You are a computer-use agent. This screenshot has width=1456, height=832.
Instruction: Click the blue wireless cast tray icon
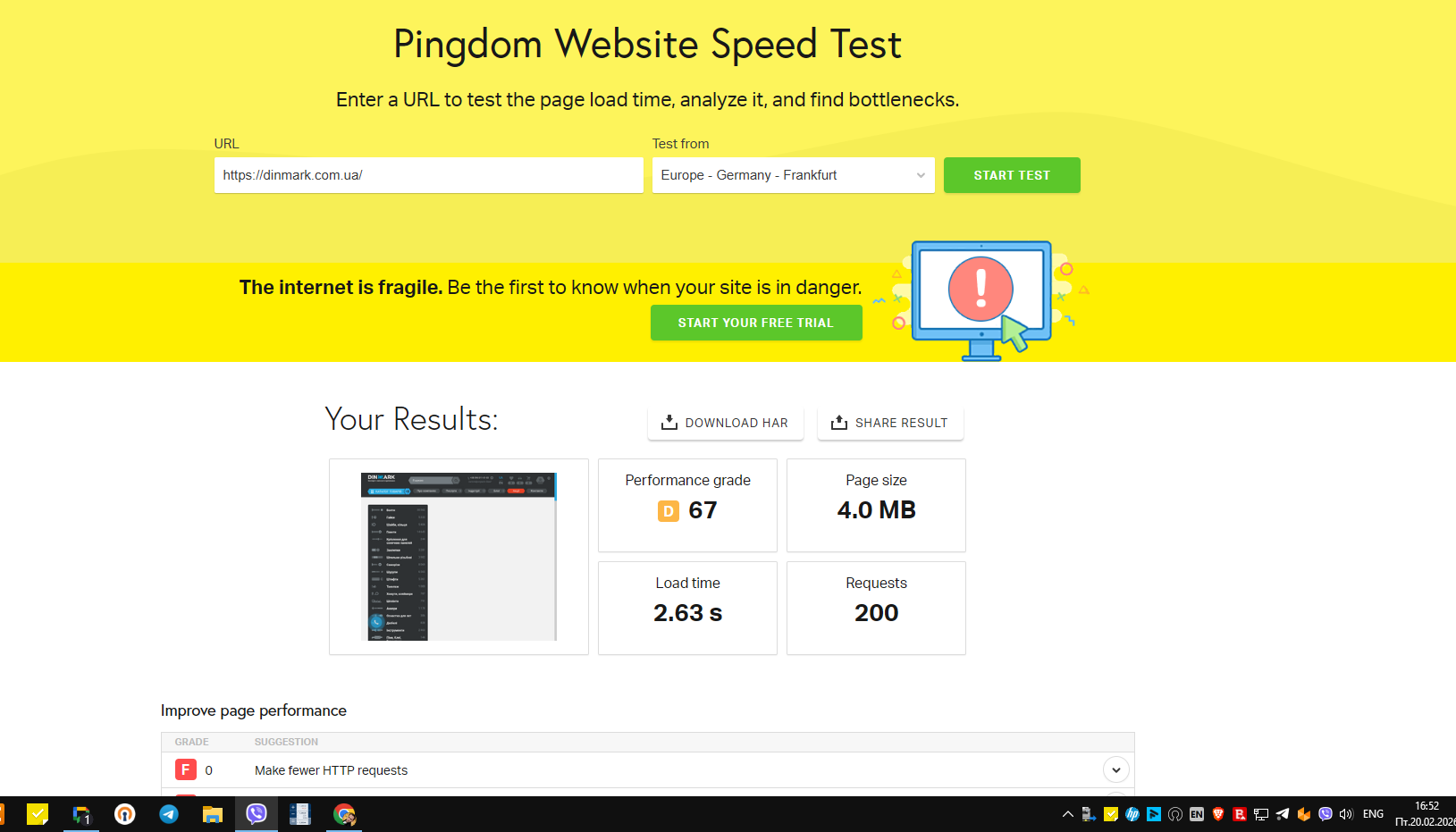(x=1154, y=814)
